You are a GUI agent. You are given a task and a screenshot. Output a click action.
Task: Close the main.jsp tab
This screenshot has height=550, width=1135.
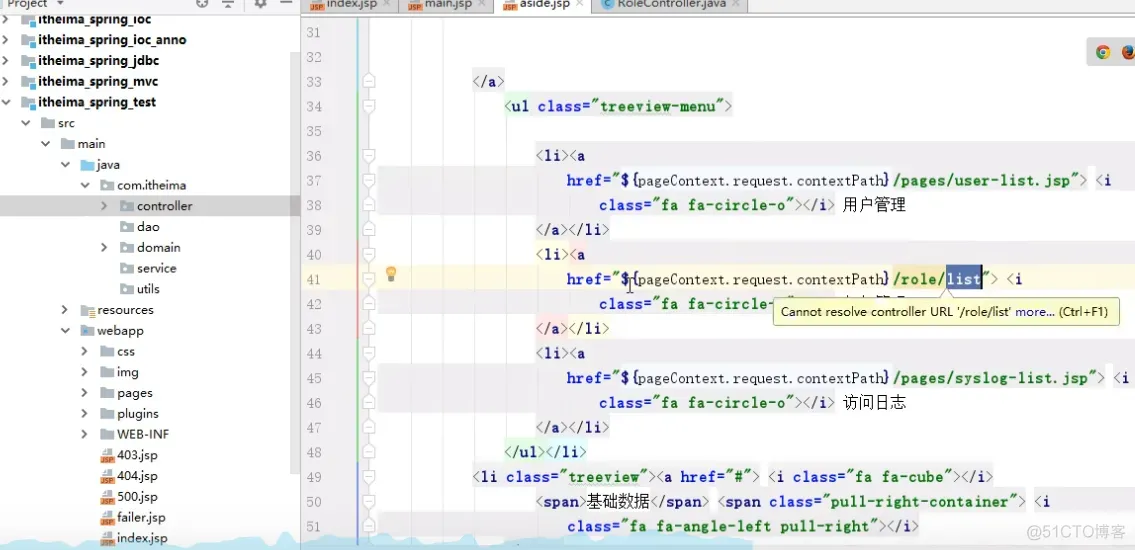point(481,4)
